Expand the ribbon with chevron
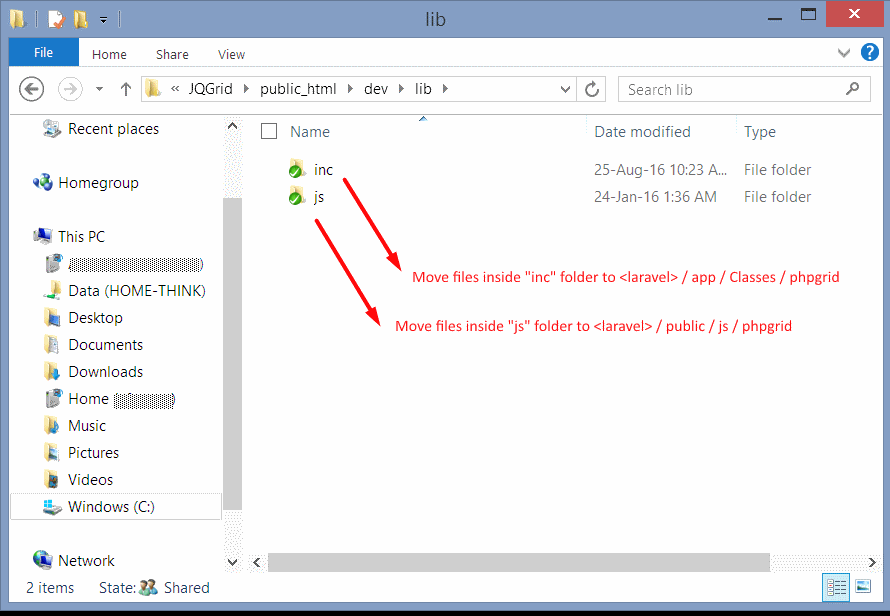Image resolution: width=890 pixels, height=616 pixels. click(x=844, y=53)
